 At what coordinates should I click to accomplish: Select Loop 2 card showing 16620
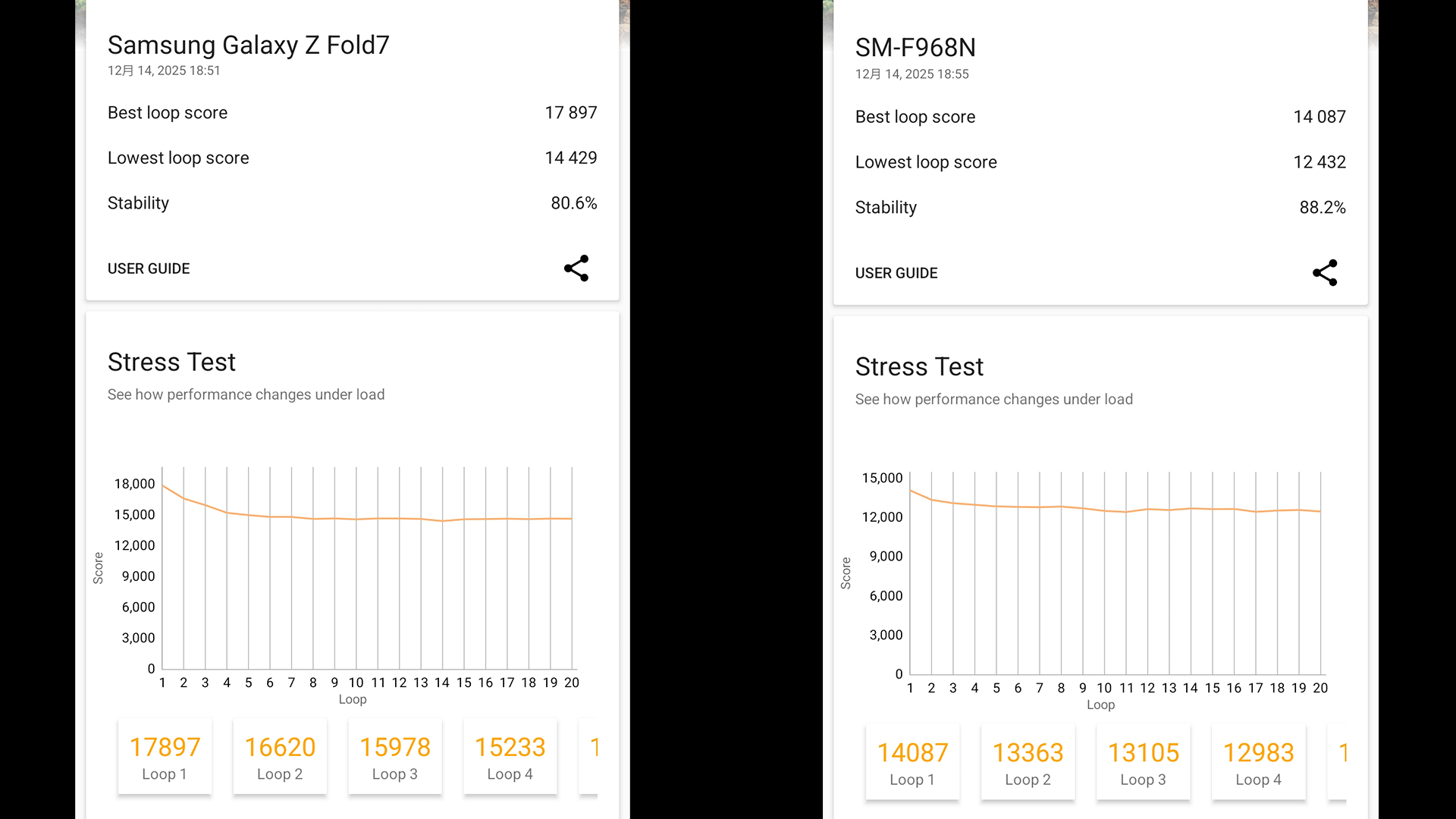tap(280, 757)
